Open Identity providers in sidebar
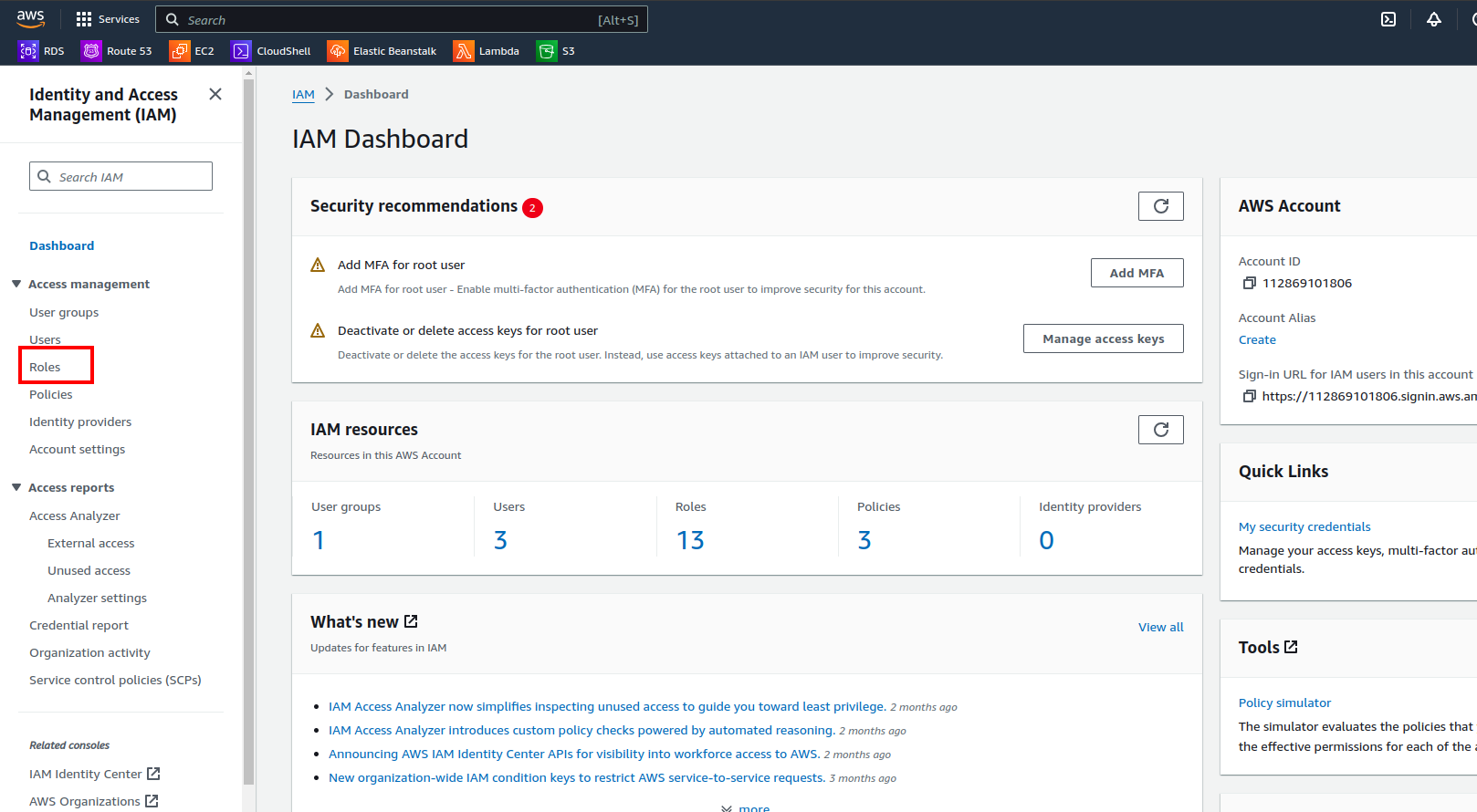1477x812 pixels. [80, 422]
